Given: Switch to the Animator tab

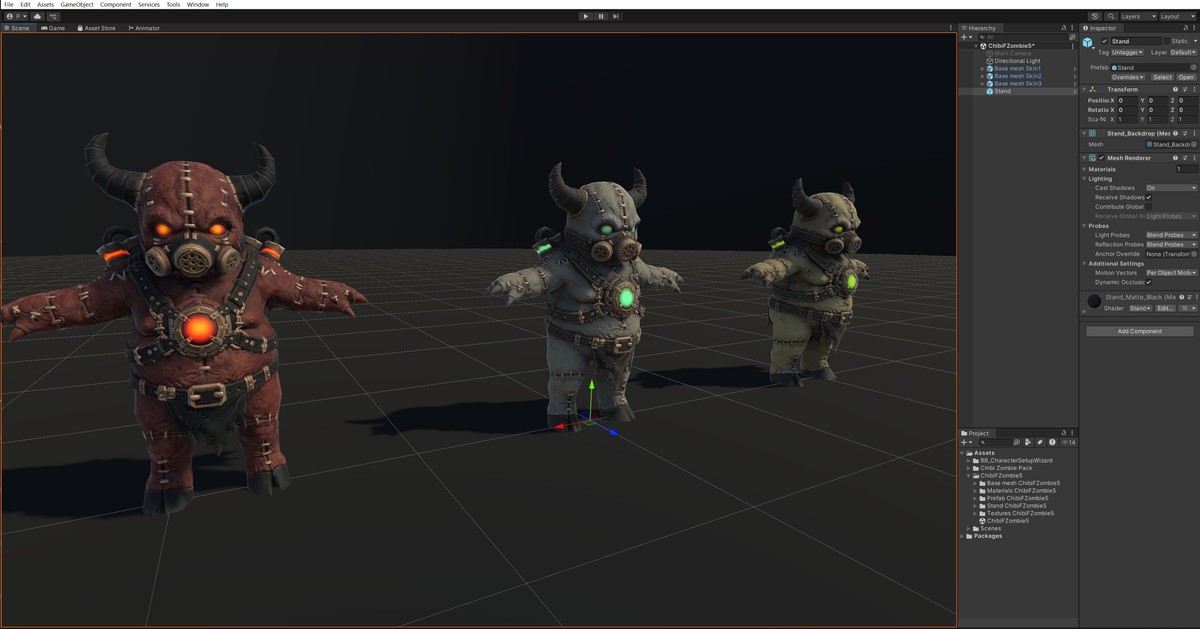Looking at the screenshot, I should point(144,28).
